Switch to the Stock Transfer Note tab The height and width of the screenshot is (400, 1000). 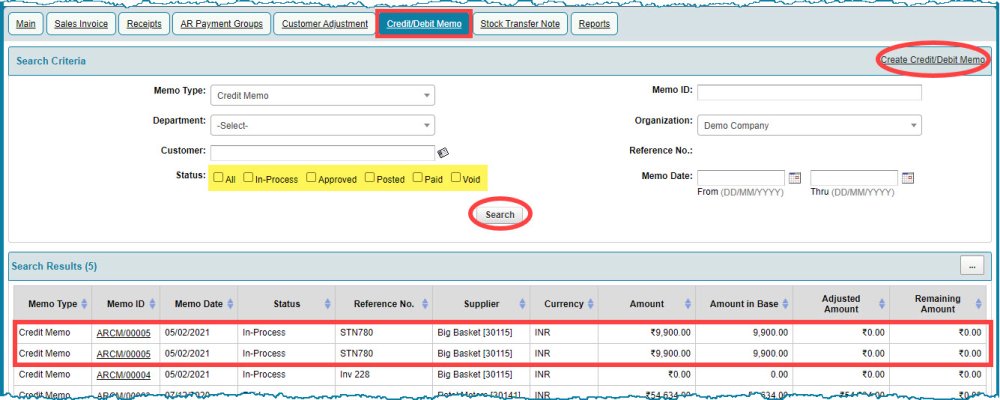coord(520,24)
